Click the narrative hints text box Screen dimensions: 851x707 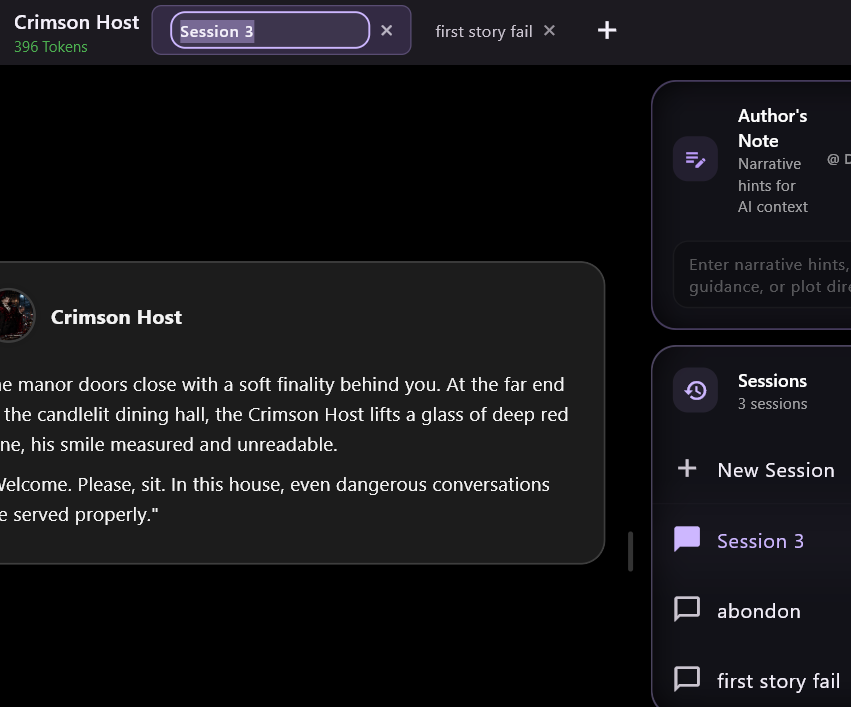pos(763,275)
